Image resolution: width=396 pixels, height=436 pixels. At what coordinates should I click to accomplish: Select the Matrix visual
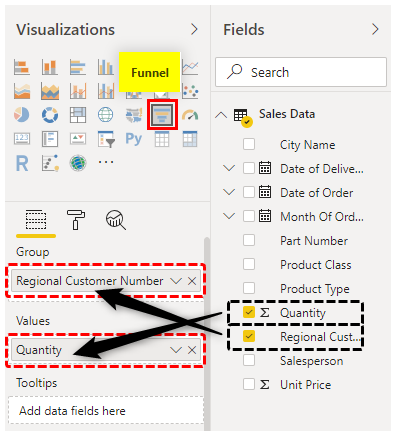pos(190,139)
